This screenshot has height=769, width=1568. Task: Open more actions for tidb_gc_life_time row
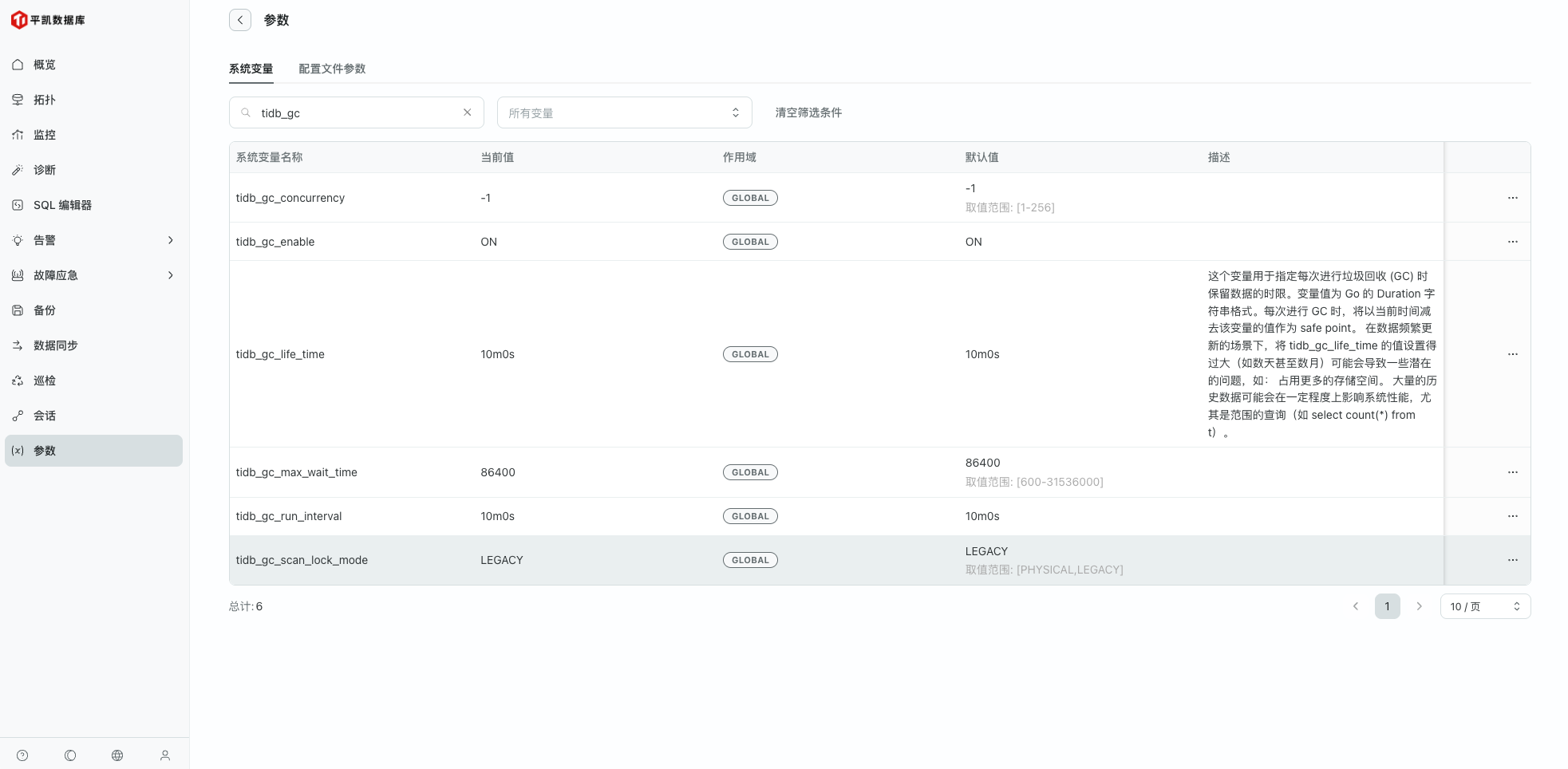point(1512,354)
